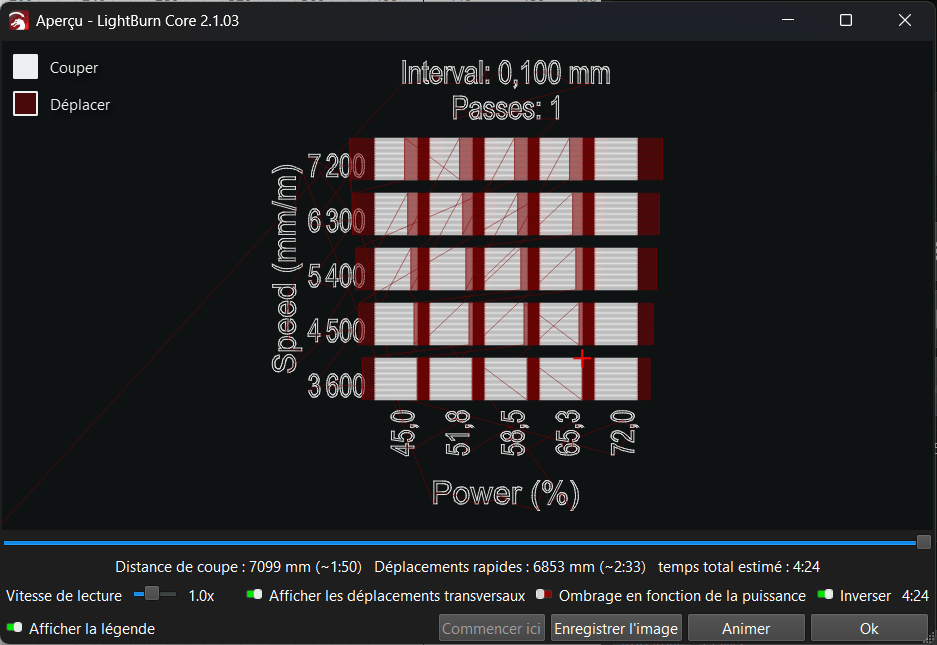937x645 pixels.
Task: Click the slider handle at preview progress end
Action: click(x=924, y=542)
